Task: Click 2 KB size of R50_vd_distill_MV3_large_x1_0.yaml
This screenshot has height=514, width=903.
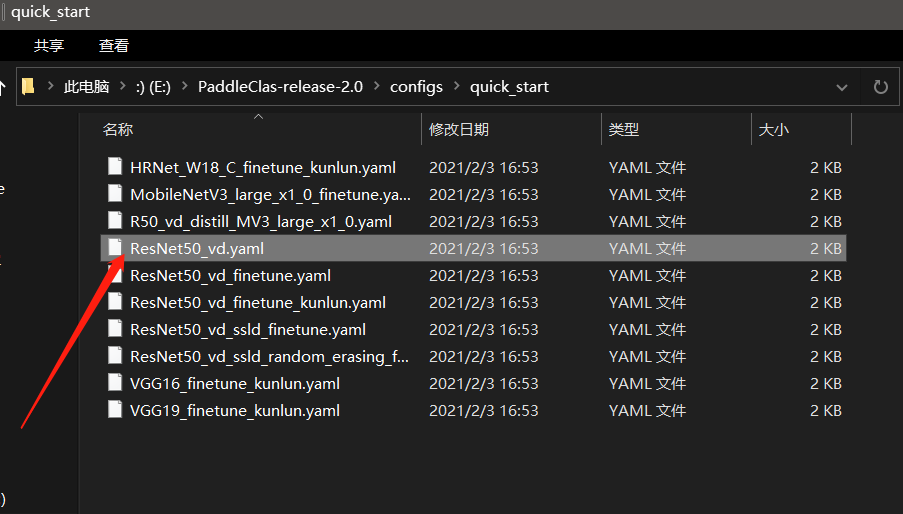Action: [x=826, y=222]
